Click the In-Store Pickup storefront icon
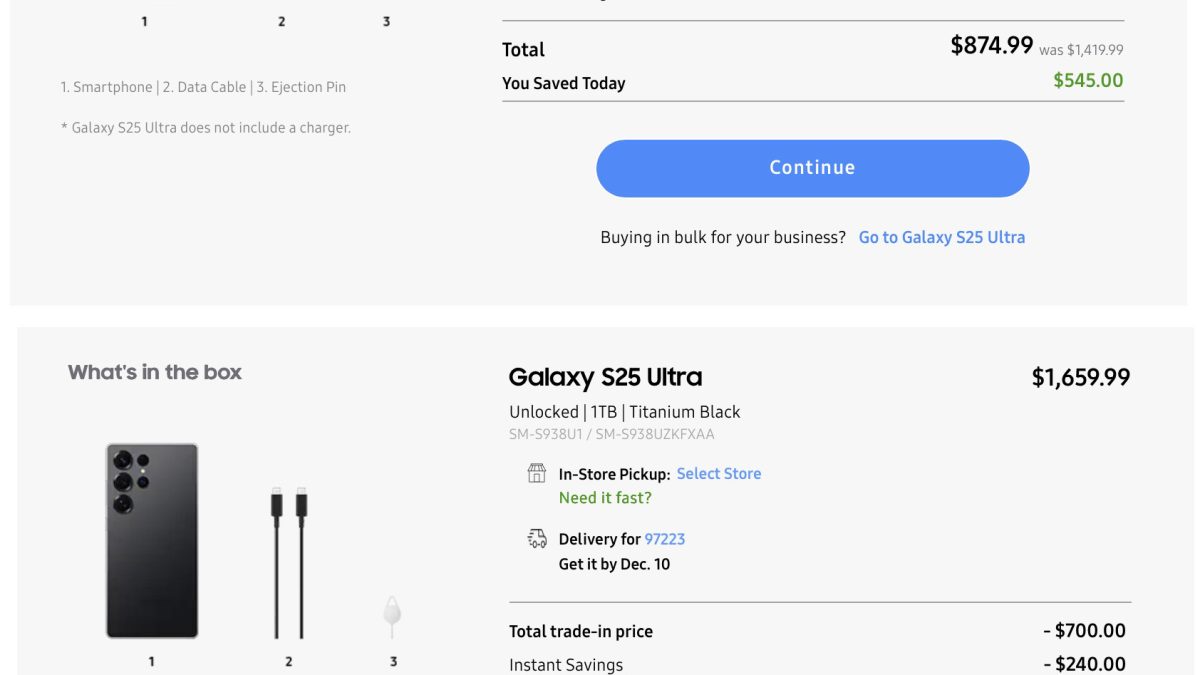This screenshot has height=675, width=1200. pyautogui.click(x=537, y=474)
